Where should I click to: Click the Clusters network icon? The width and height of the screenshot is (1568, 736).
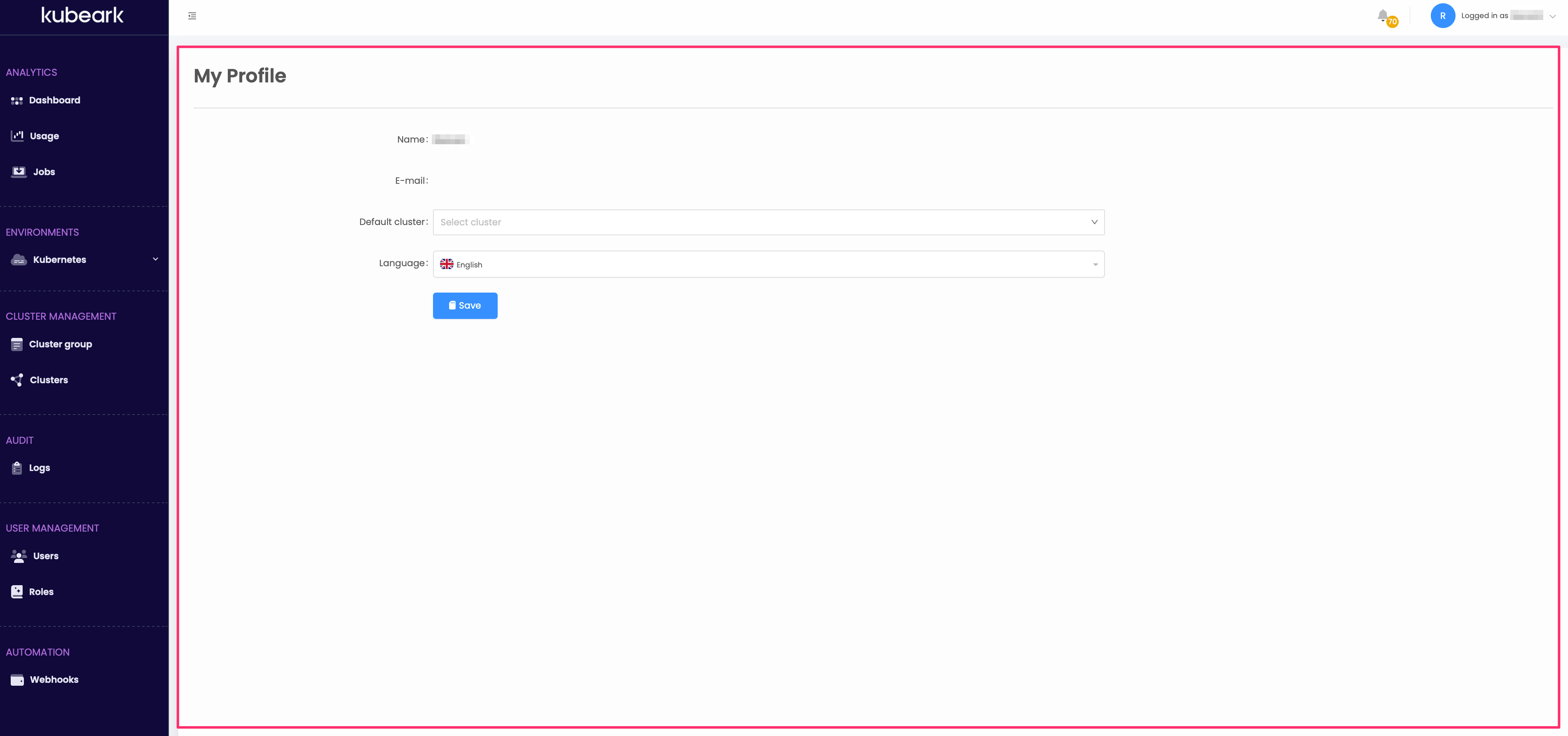[17, 380]
